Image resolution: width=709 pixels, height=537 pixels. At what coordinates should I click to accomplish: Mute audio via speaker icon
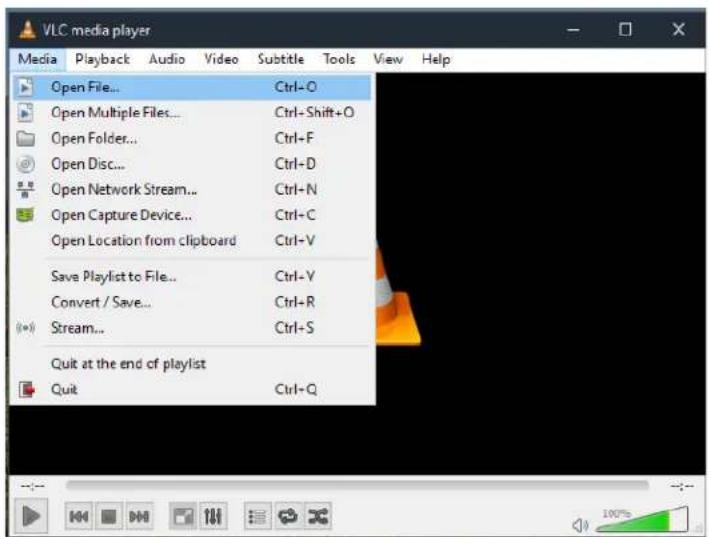pyautogui.click(x=580, y=525)
